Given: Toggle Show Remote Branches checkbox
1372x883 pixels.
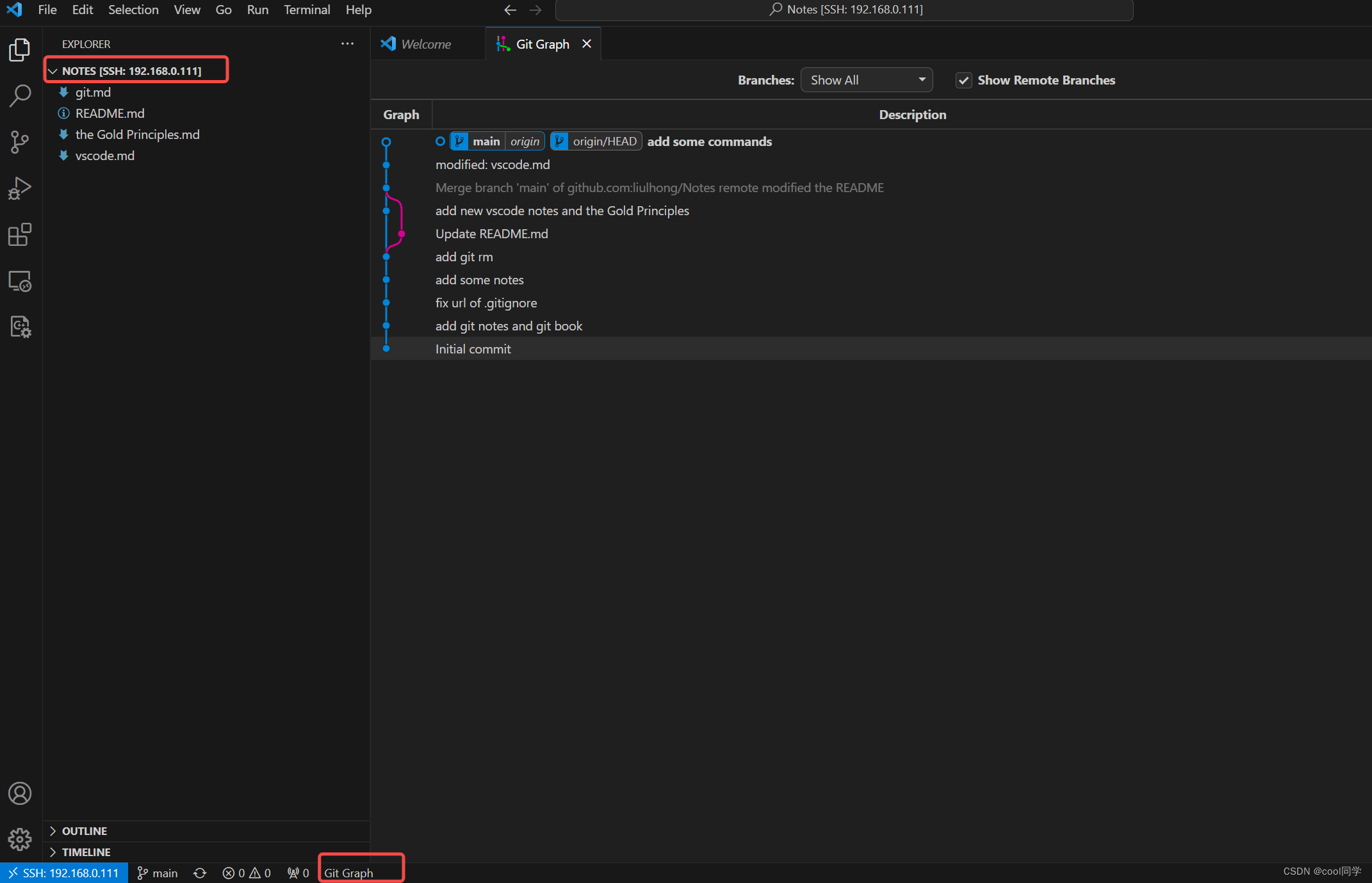Looking at the screenshot, I should pyautogui.click(x=964, y=80).
